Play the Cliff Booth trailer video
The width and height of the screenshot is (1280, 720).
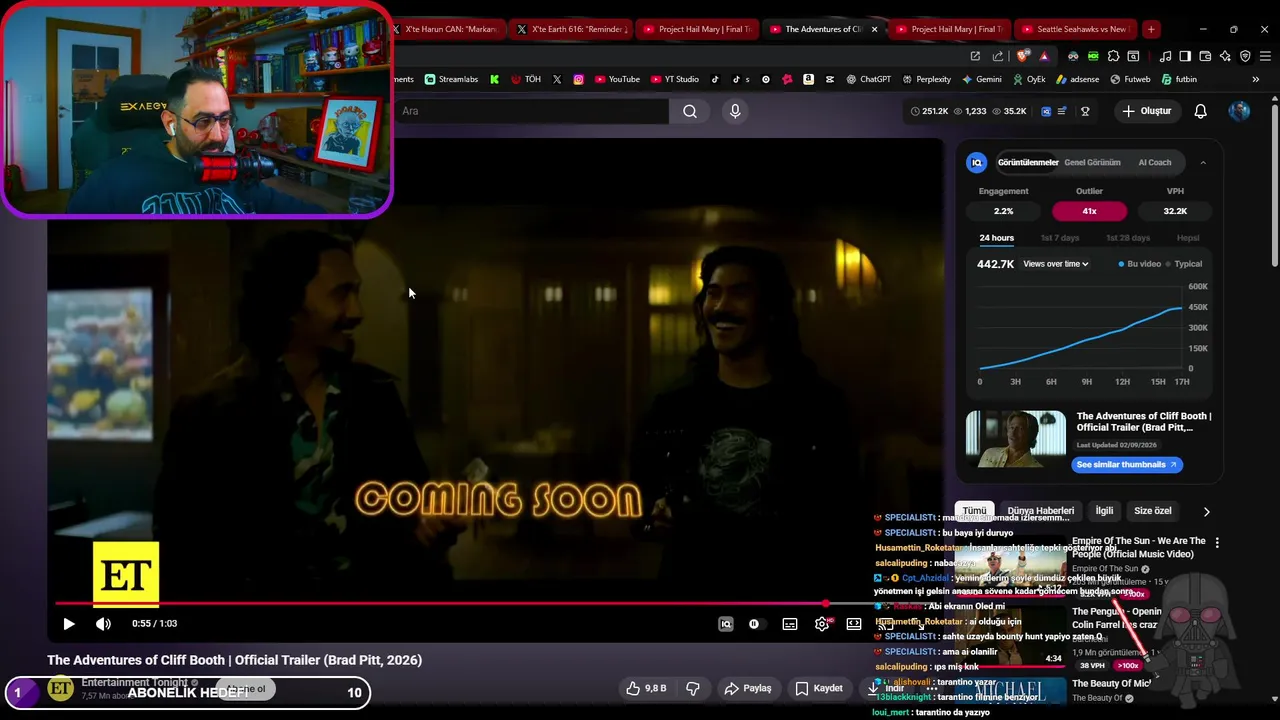69,624
